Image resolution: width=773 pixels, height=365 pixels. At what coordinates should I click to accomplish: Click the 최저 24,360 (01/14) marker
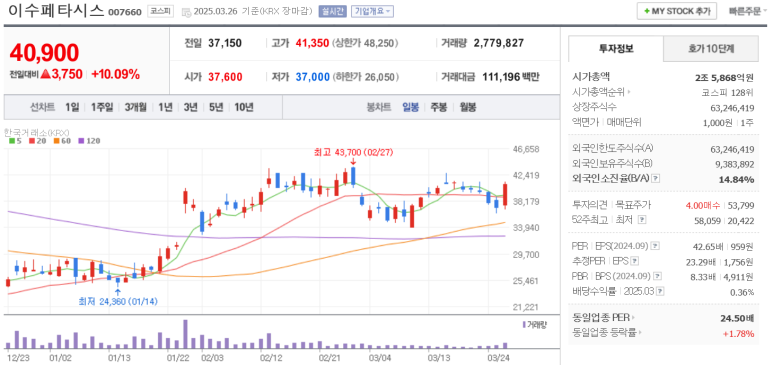tap(117, 300)
